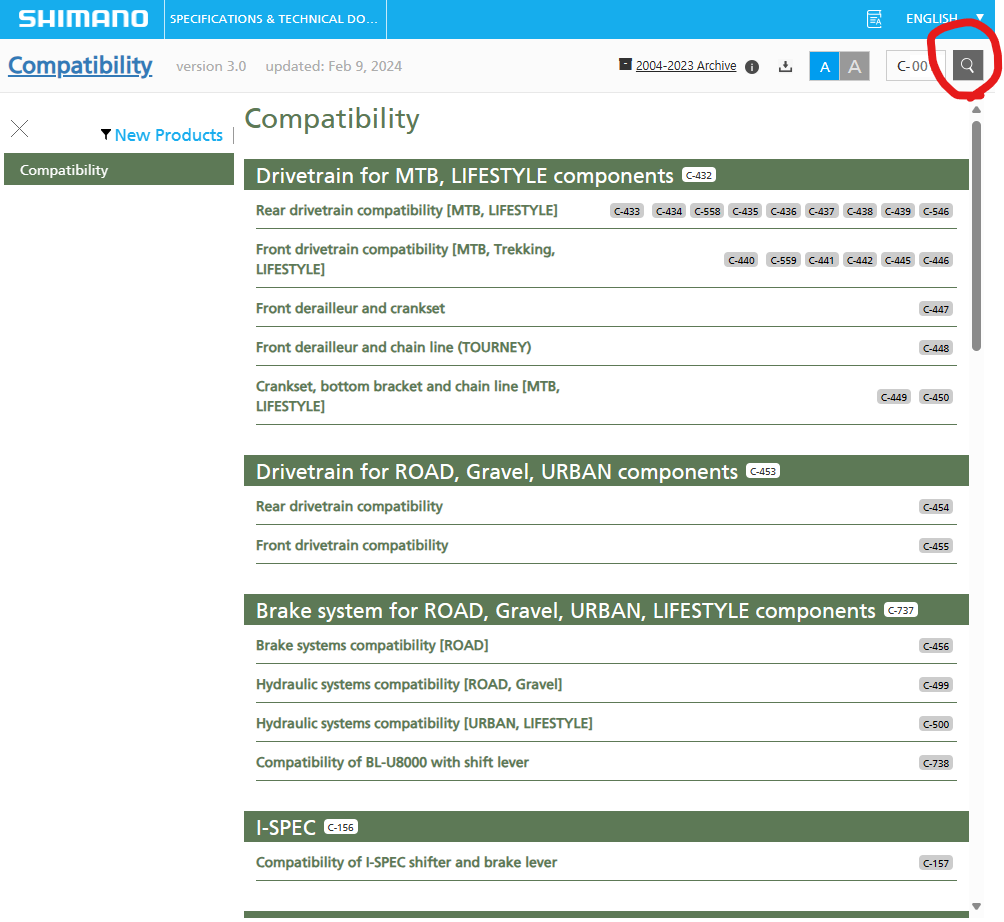Screen dimensions: 1004x922
Task: Open code badge C-434
Action: pyautogui.click(x=669, y=211)
